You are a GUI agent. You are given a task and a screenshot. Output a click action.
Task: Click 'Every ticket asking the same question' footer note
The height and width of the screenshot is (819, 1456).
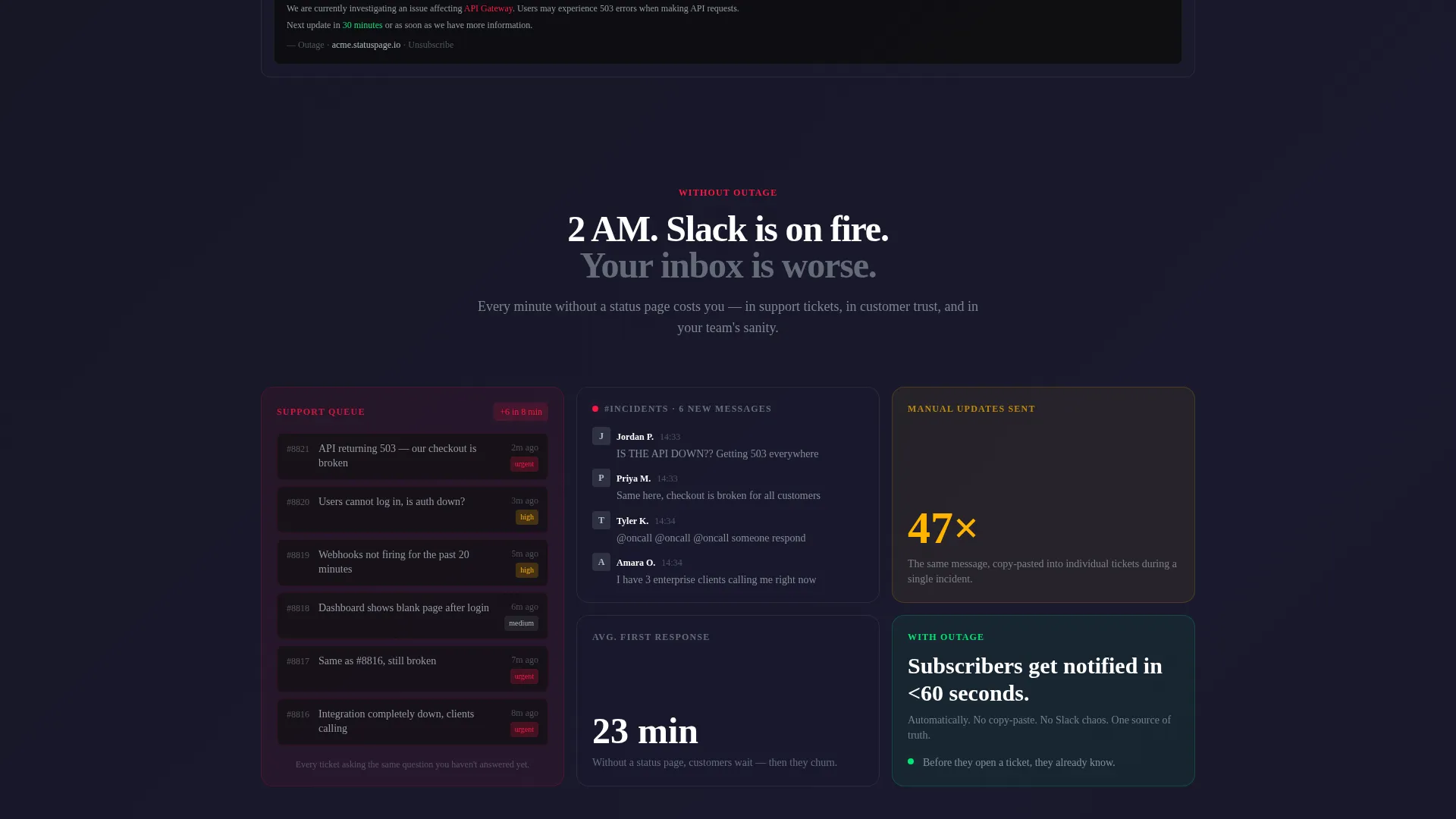413,764
